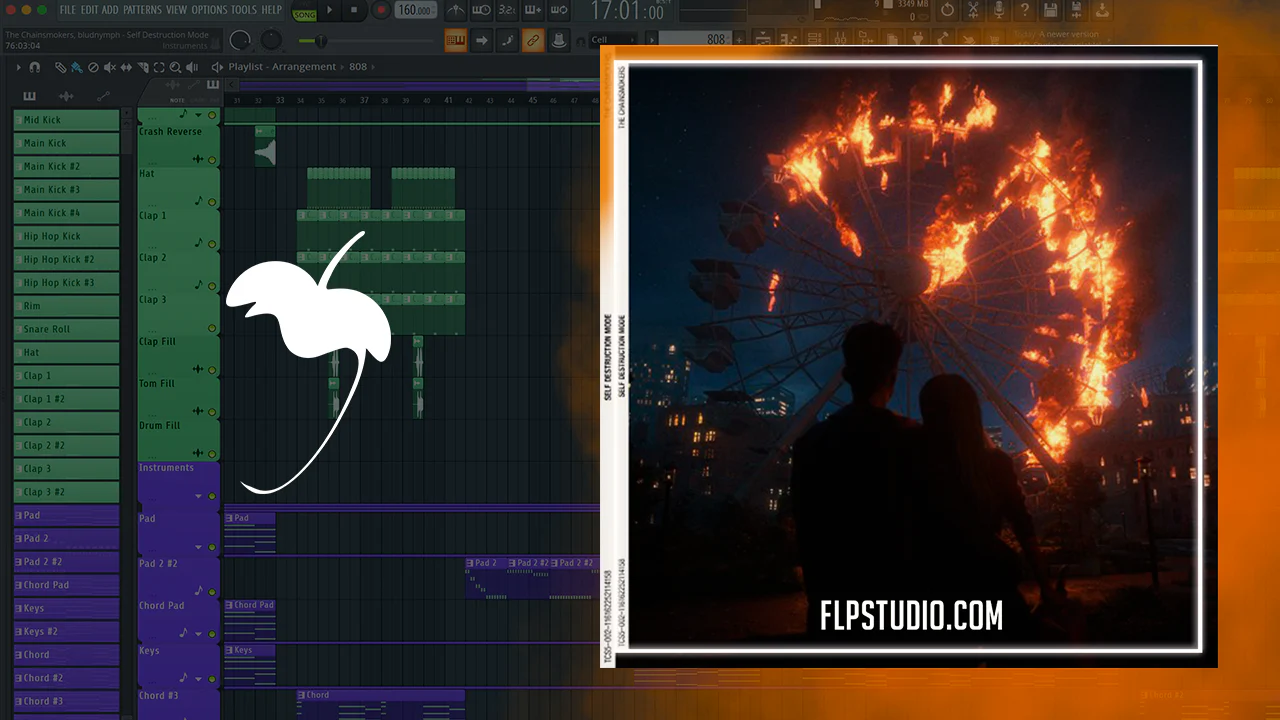Click the master pitch knob
1280x720 pixels.
click(271, 40)
